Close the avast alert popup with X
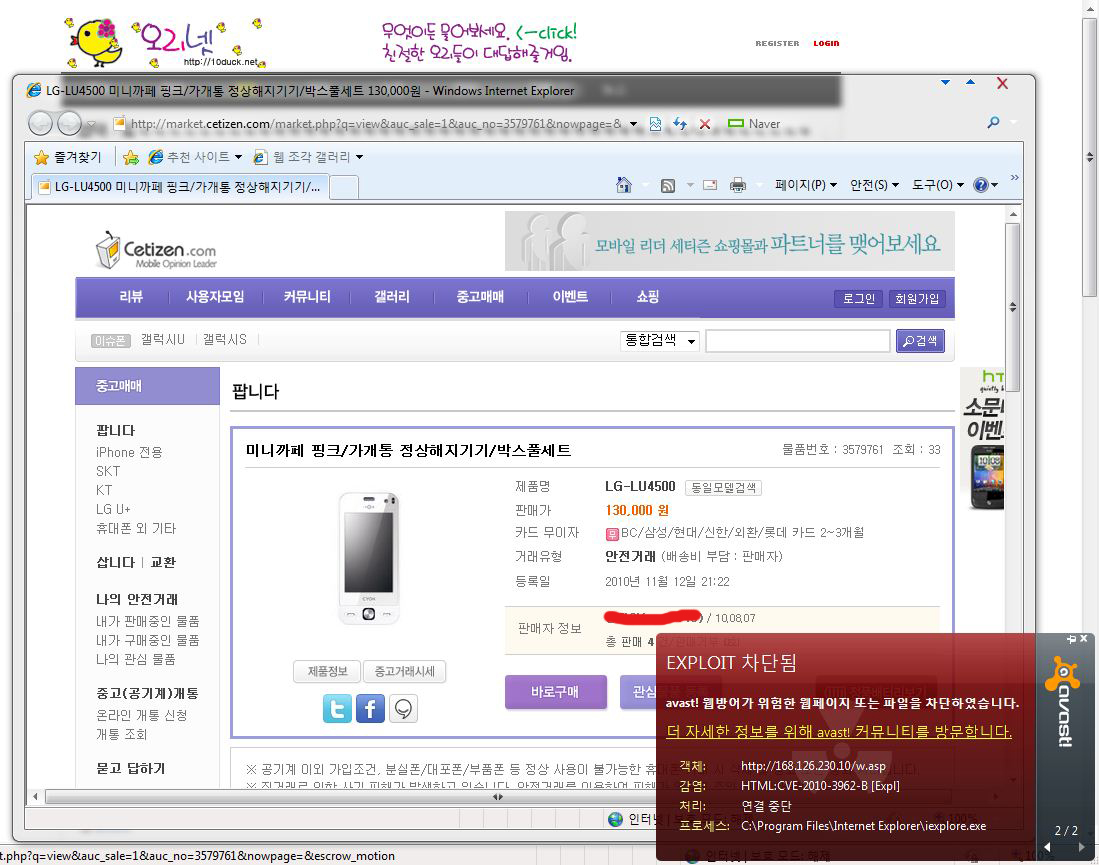 coord(1084,639)
